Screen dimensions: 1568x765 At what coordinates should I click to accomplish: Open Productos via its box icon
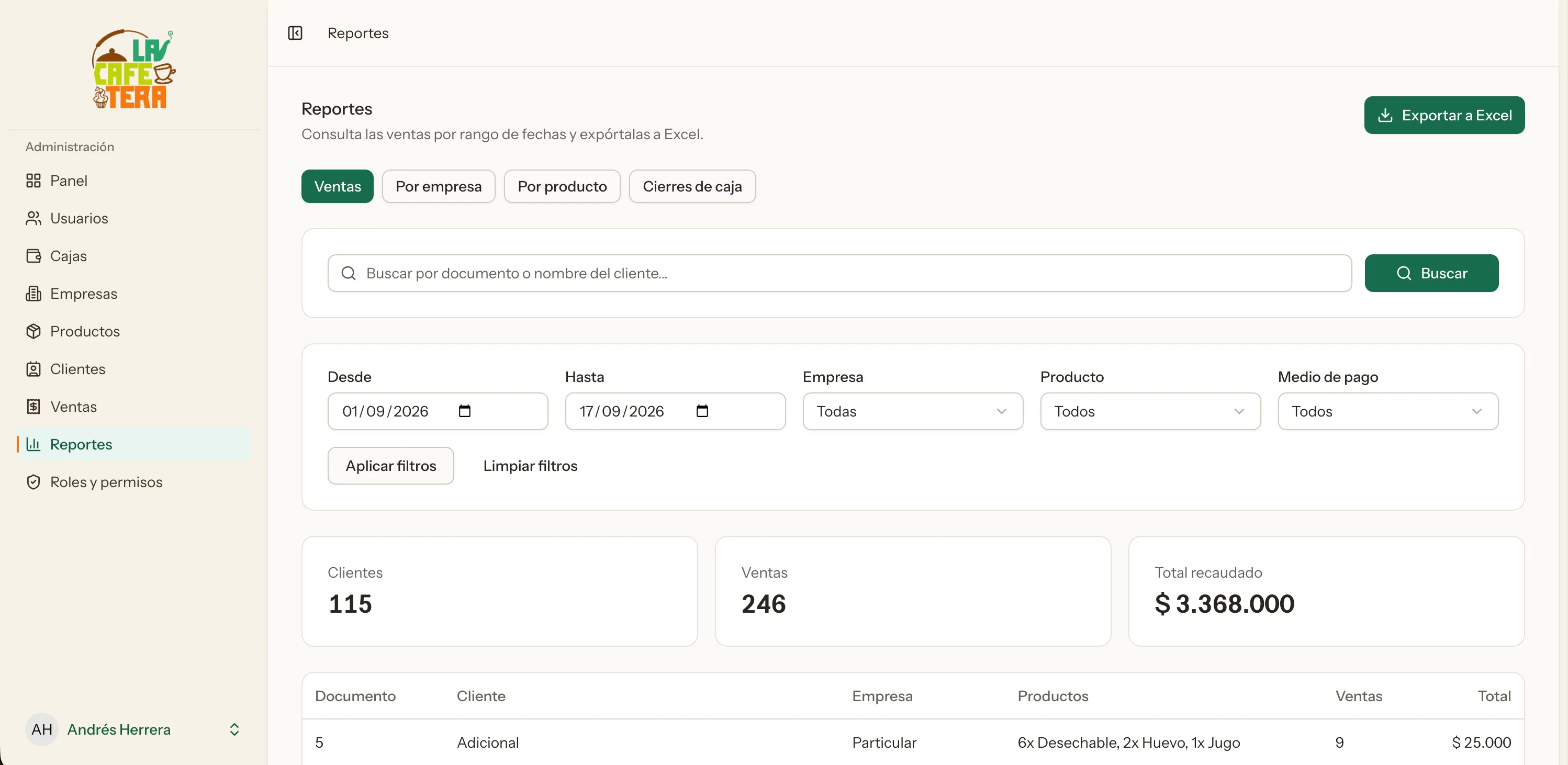(x=33, y=332)
